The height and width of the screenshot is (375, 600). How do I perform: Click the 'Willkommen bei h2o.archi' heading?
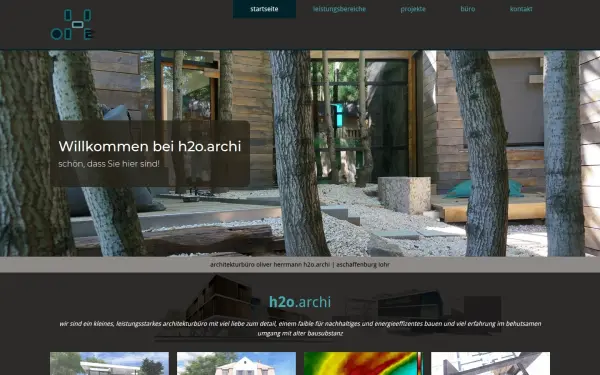(150, 146)
